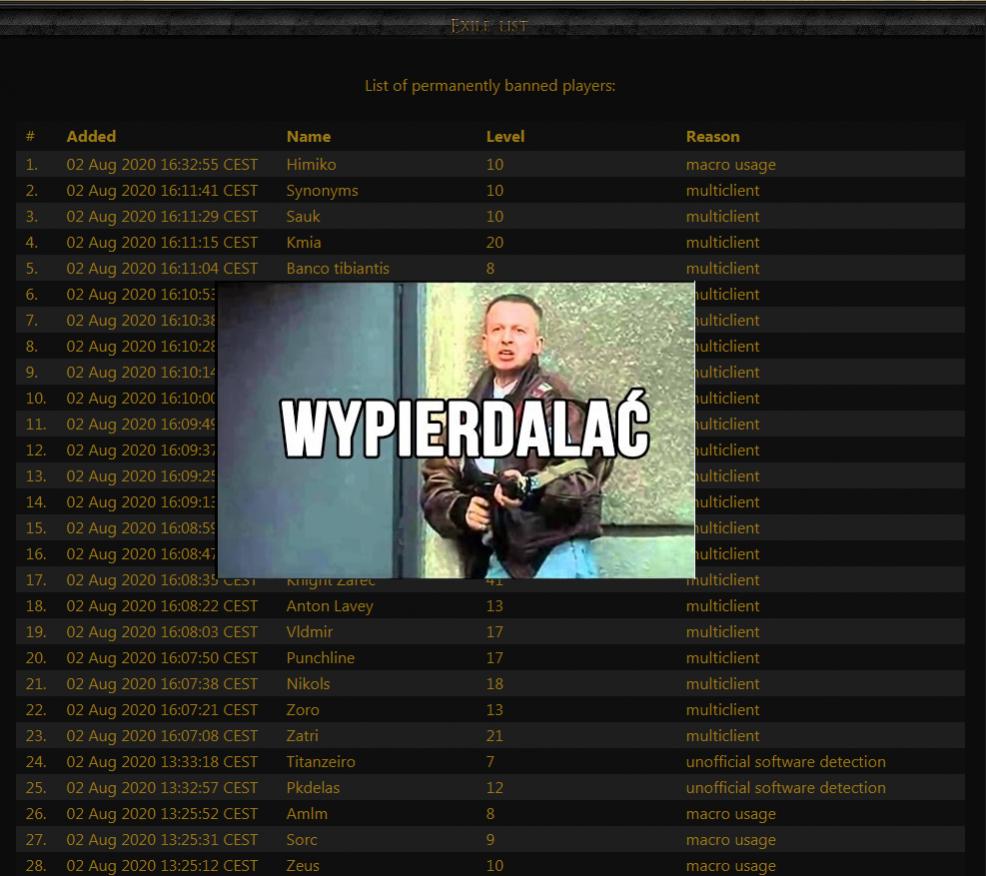The height and width of the screenshot is (876, 986).
Task: Click the Anton Lavey player name
Action: [x=329, y=606]
